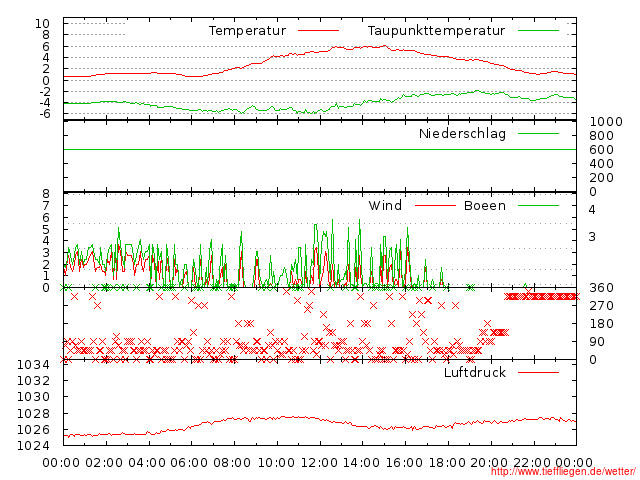
Task: Select the Luftdruck legend label
Action: 475,372
